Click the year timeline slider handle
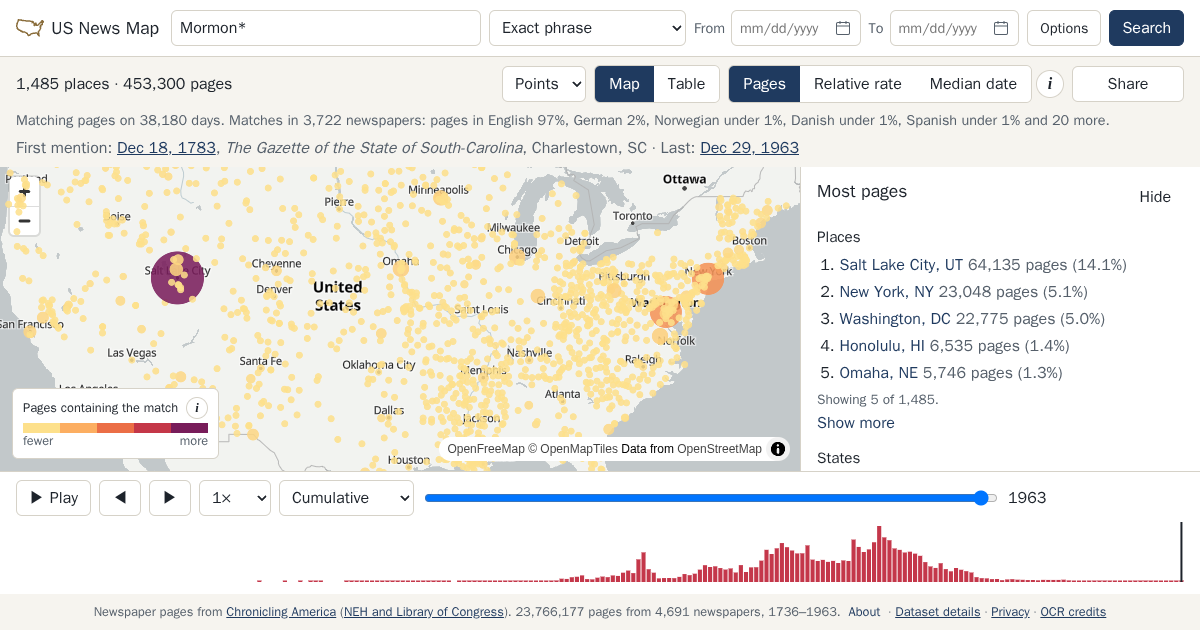 (982, 498)
